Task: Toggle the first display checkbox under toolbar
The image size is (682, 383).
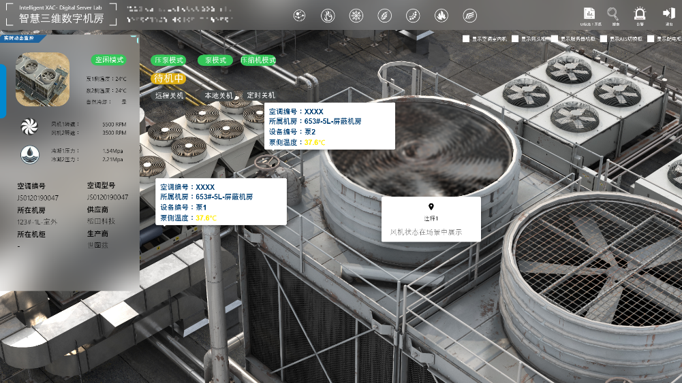Action: tap(466, 39)
